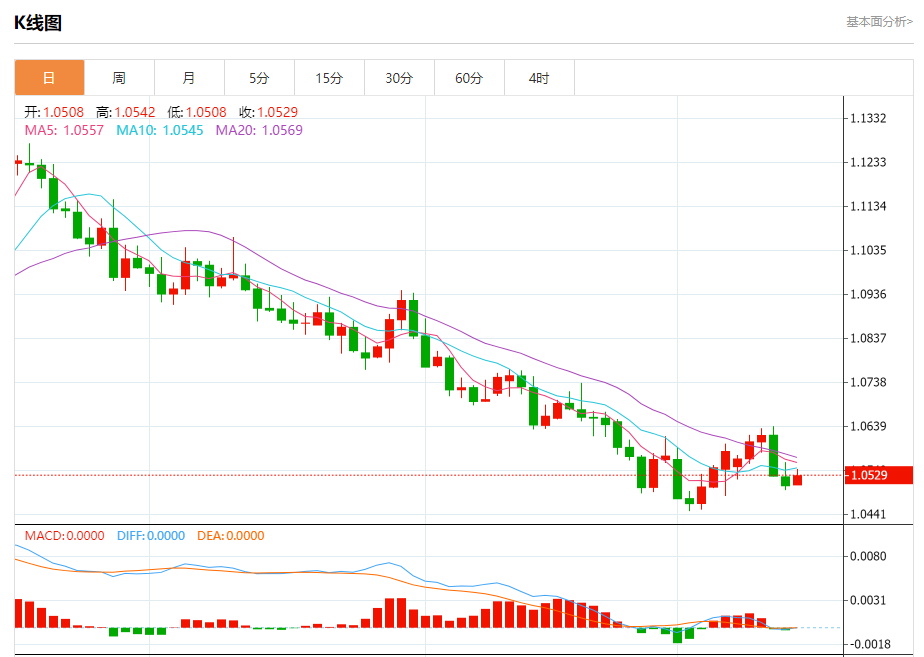Click the 1.1332 price axis label
The image size is (924, 657).
[868, 118]
